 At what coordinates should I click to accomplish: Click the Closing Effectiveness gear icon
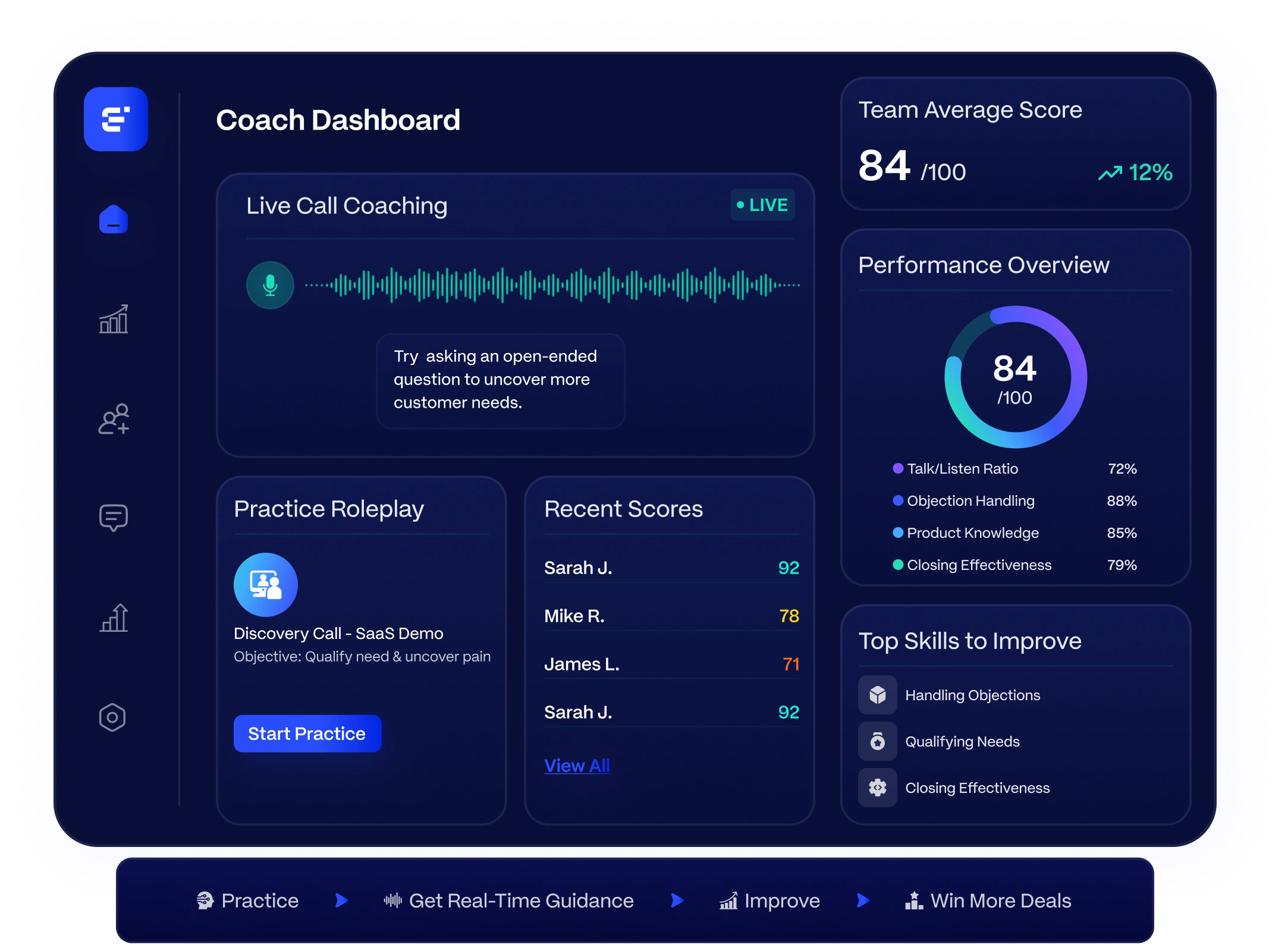[877, 788]
